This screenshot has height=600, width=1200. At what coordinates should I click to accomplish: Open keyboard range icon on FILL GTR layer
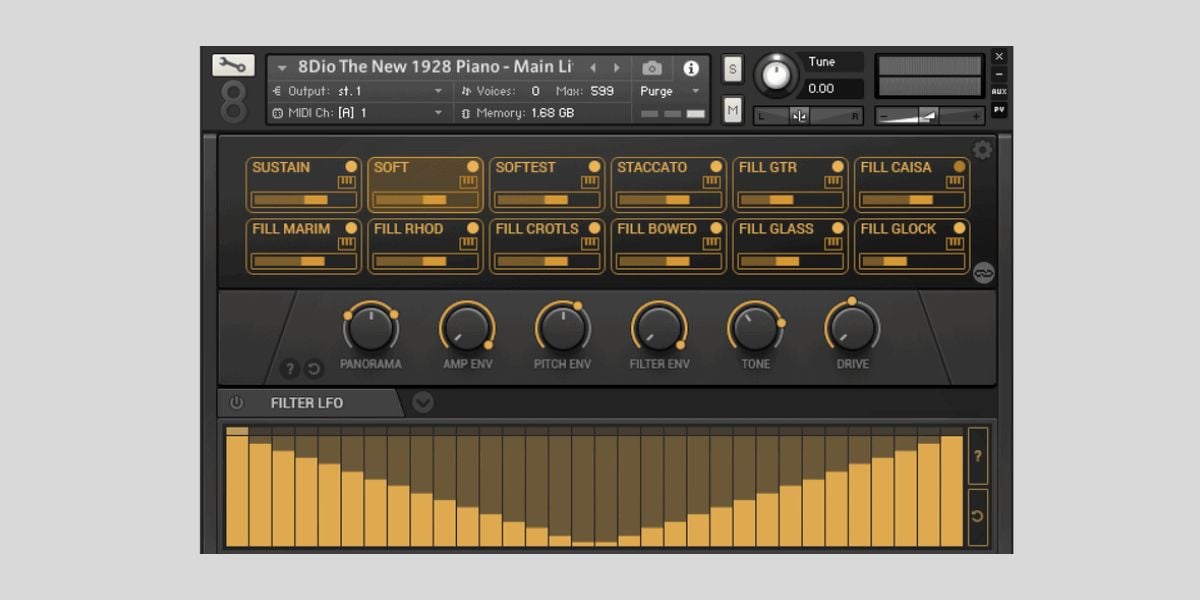[x=834, y=182]
